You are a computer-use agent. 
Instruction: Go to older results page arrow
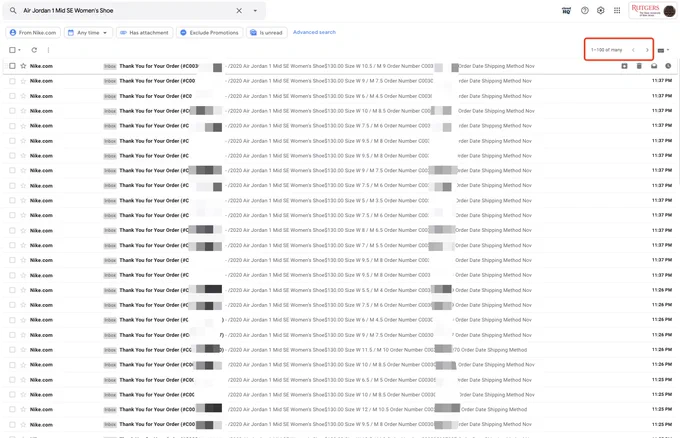click(647, 50)
